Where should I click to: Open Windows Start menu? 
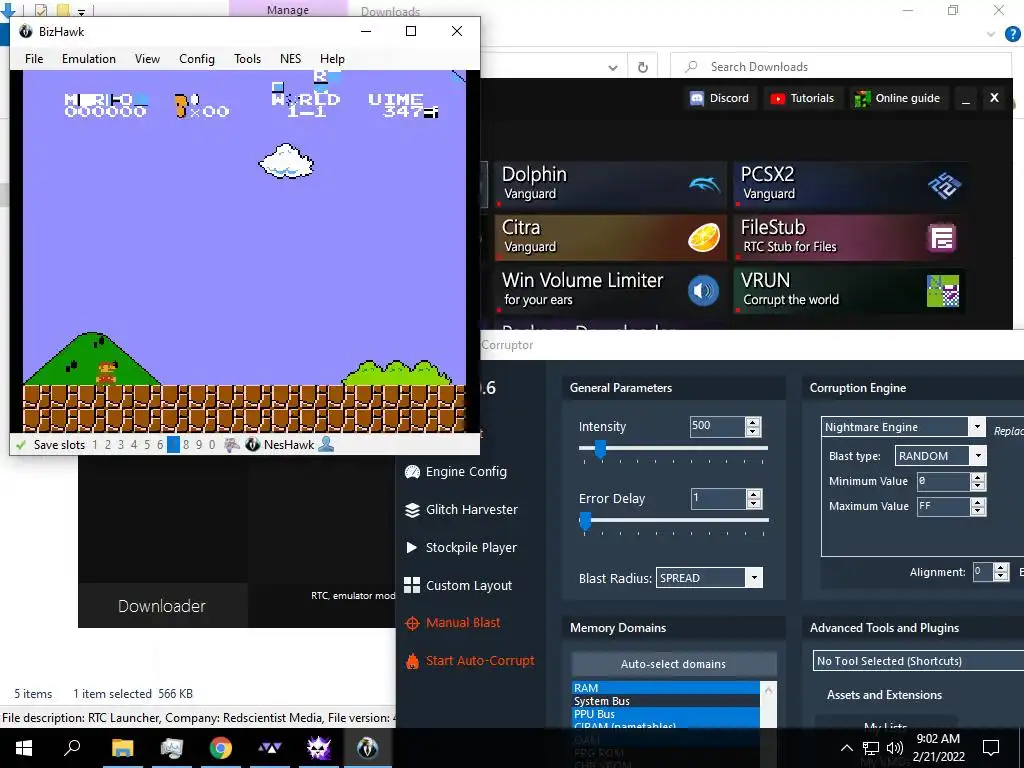coord(24,748)
